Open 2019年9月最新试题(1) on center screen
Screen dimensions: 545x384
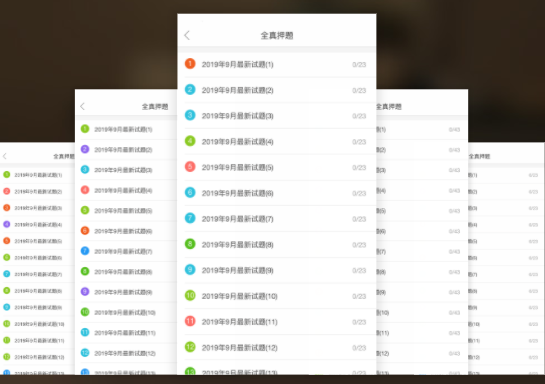[277, 64]
